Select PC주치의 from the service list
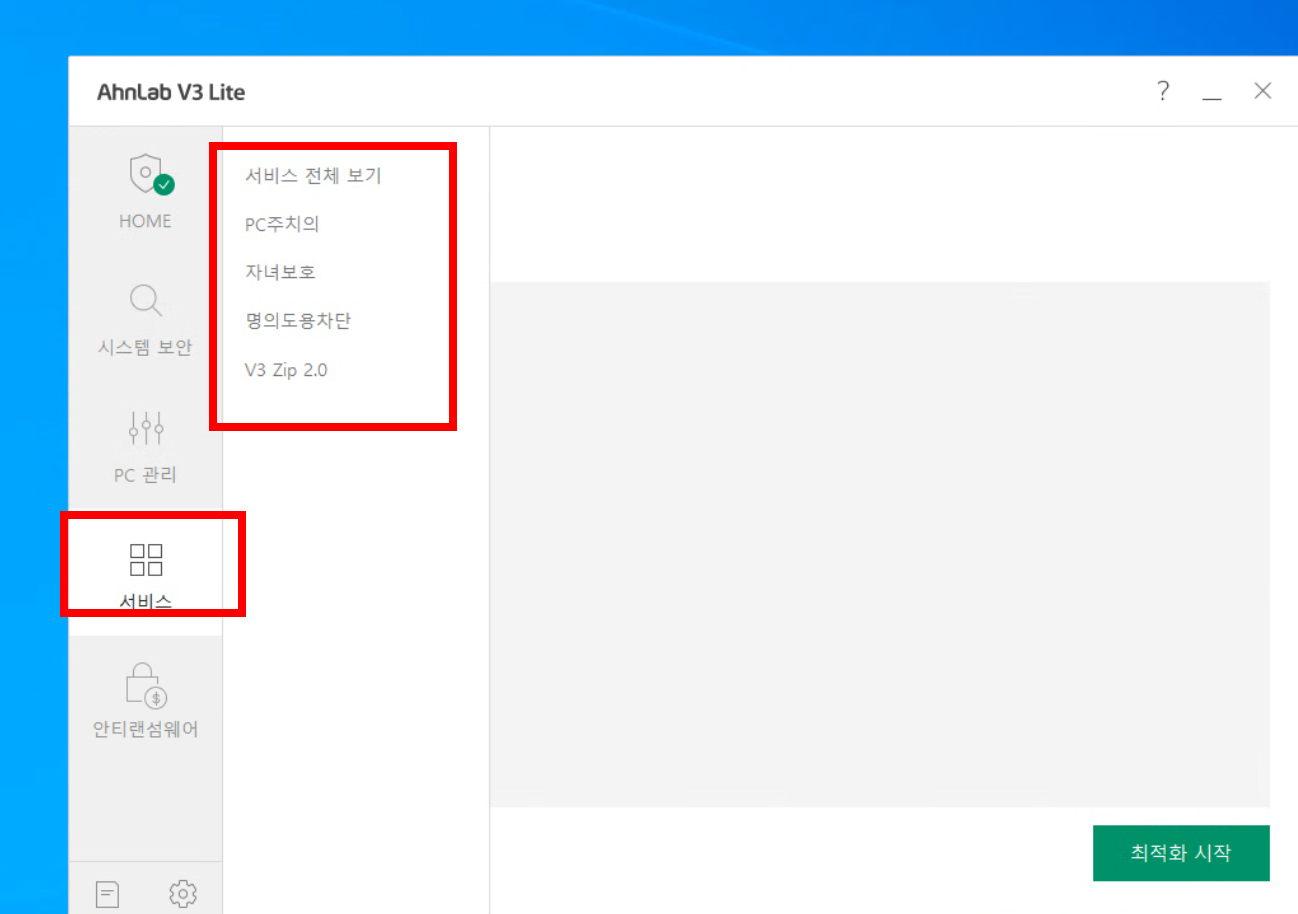The image size is (1298, 914). pyautogui.click(x=282, y=224)
